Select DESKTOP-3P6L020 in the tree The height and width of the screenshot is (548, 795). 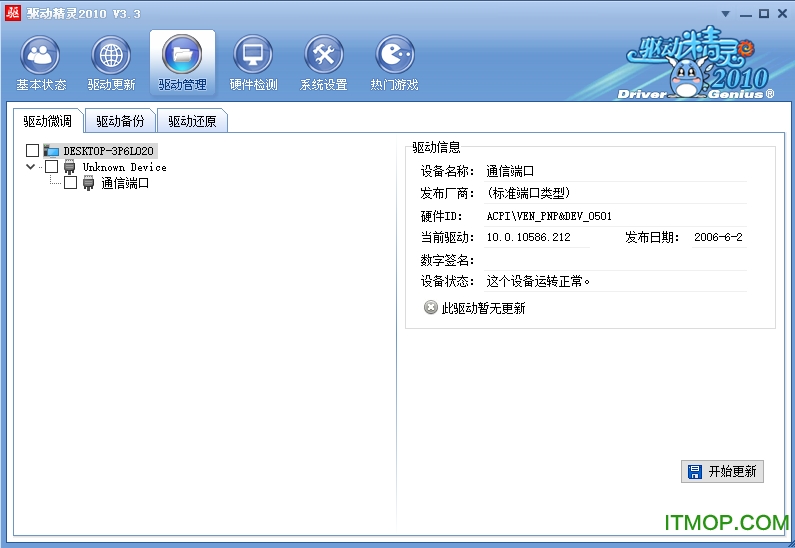108,151
